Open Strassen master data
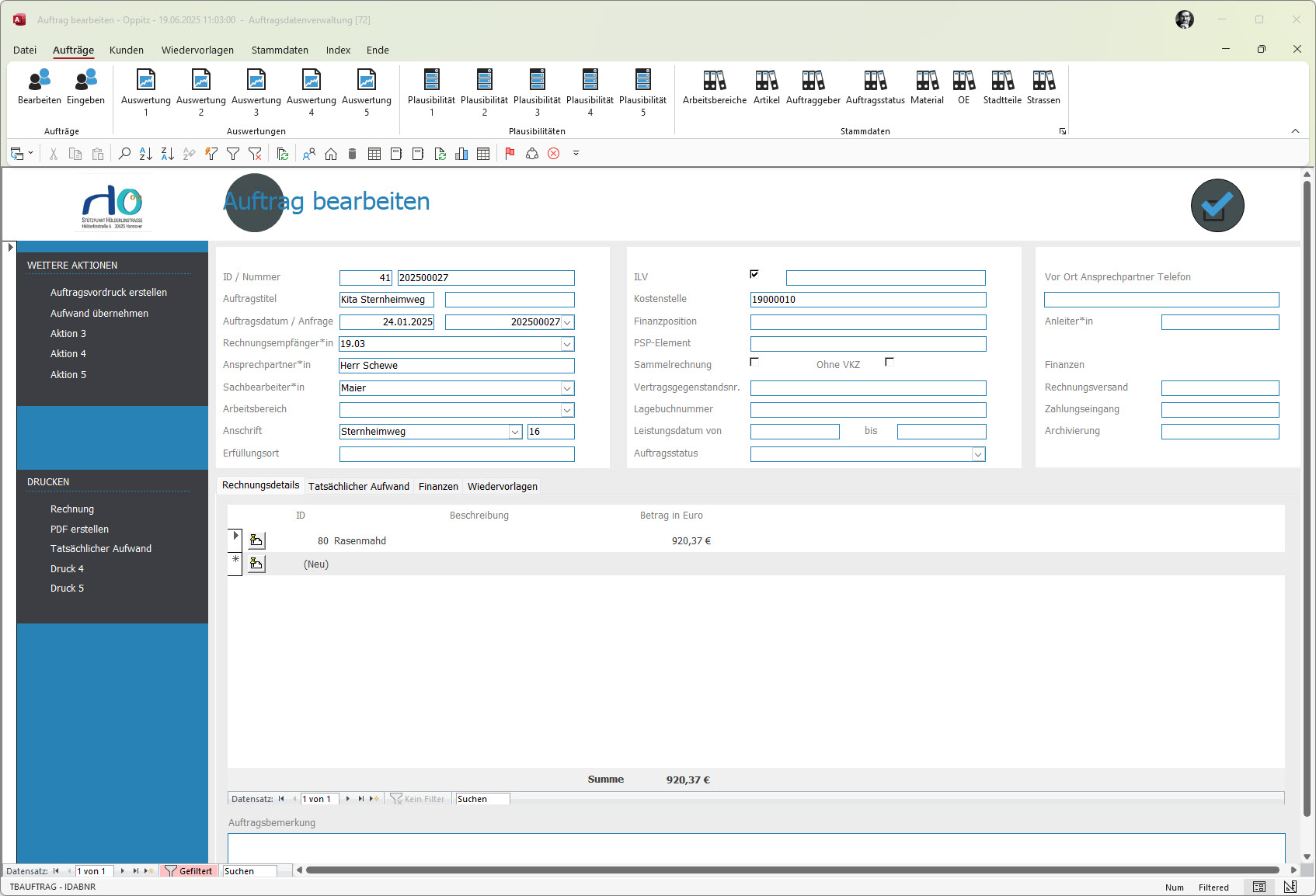Image resolution: width=1316 pixels, height=896 pixels. pyautogui.click(x=1043, y=86)
